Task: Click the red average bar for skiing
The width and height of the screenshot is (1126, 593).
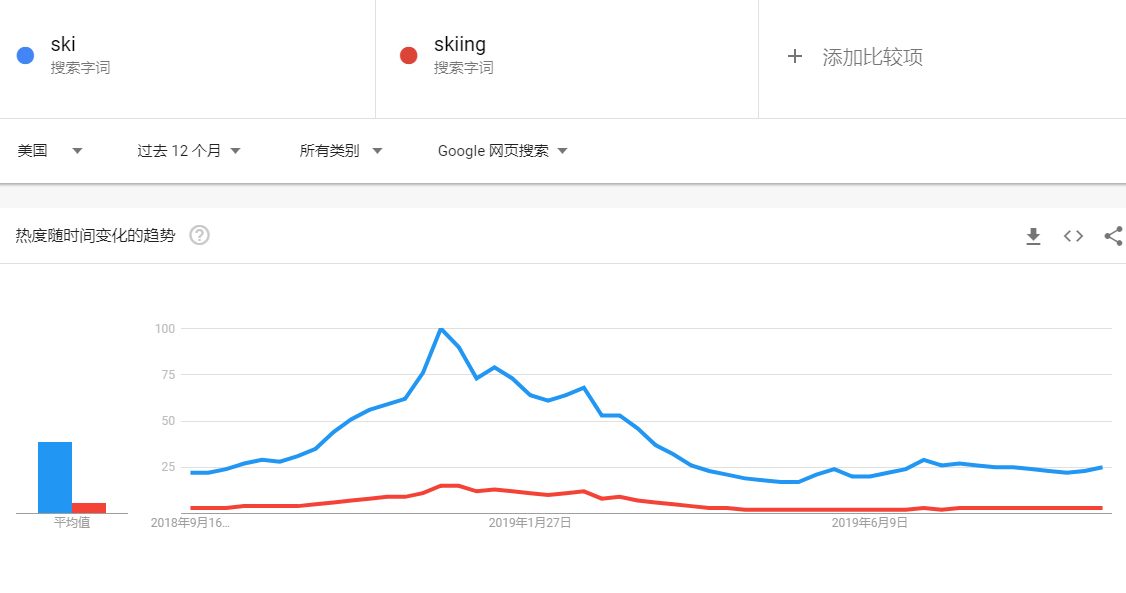Action: (89, 508)
